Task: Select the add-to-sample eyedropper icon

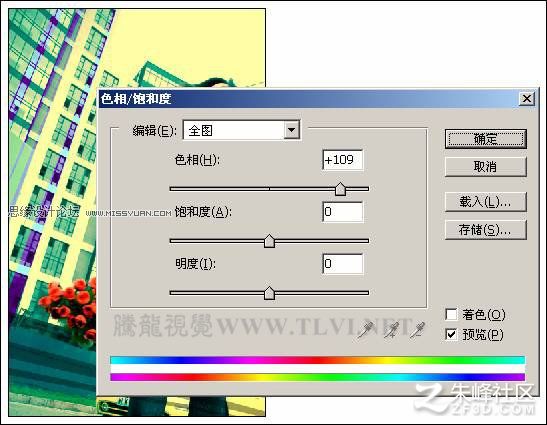Action: tap(391, 329)
